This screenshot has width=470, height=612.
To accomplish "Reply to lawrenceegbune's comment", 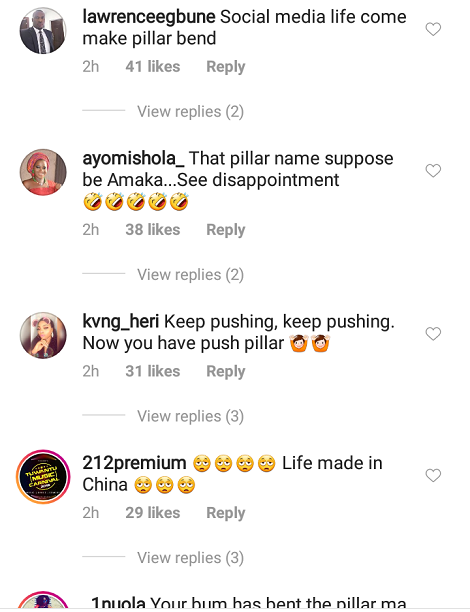I will pyautogui.click(x=226, y=67).
